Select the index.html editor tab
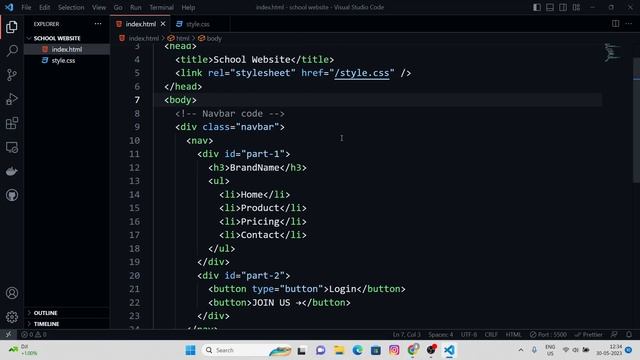Screen dimensions: 640x360 140,24
